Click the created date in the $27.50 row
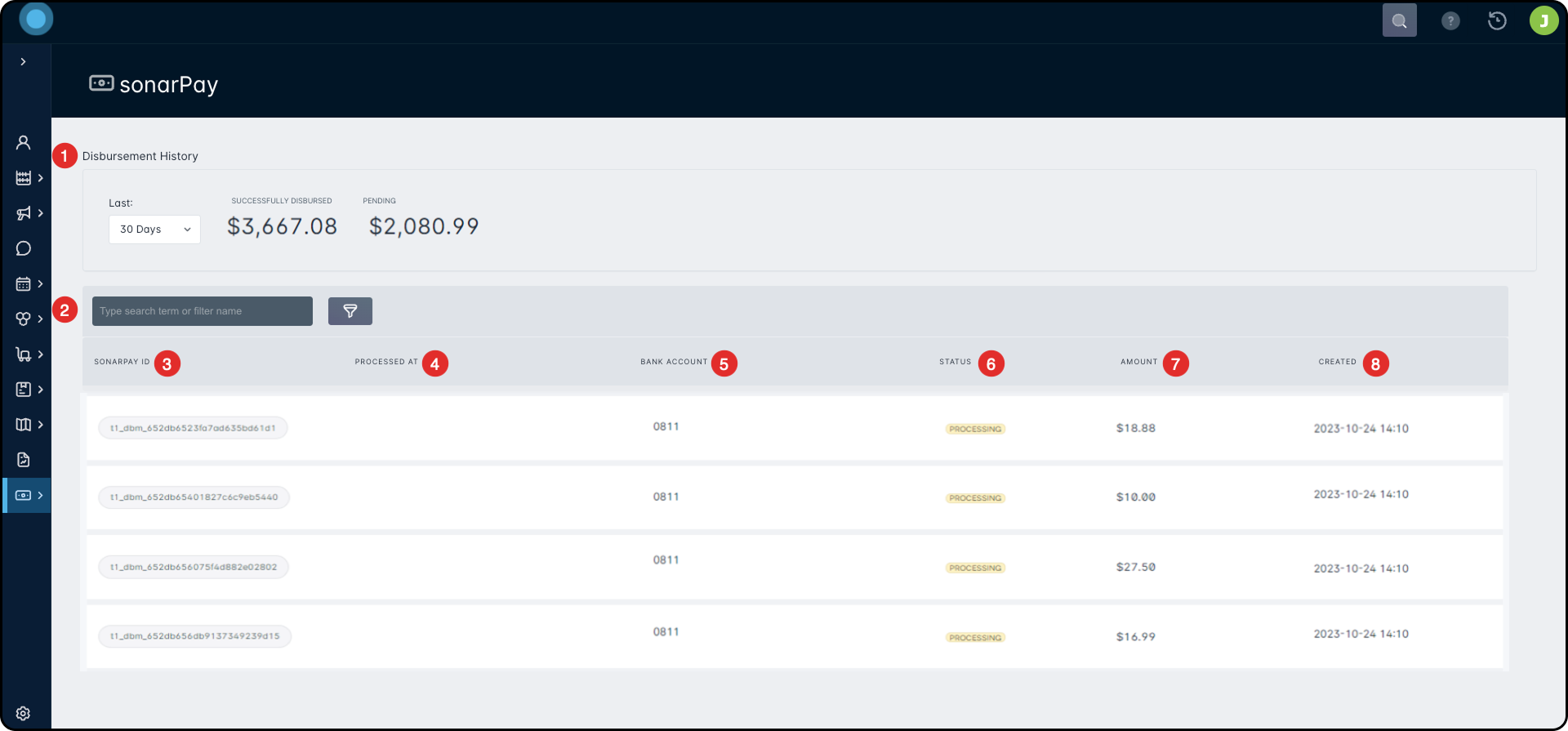The height and width of the screenshot is (731, 1568). [x=1361, y=568]
